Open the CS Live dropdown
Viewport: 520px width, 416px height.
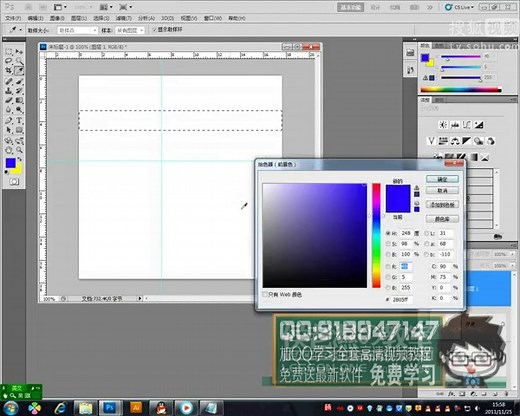(x=460, y=7)
